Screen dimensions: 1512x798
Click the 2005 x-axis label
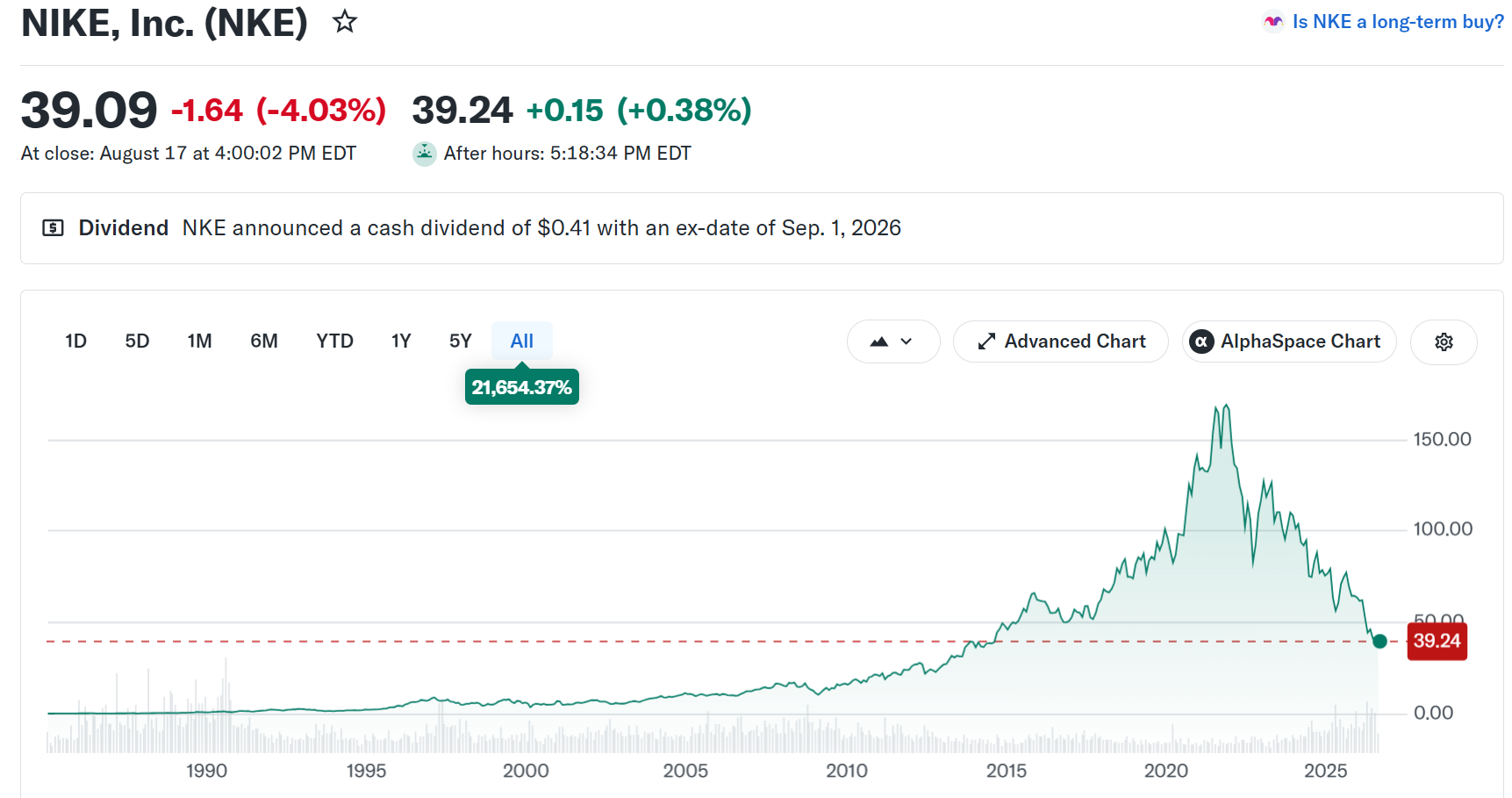685,771
